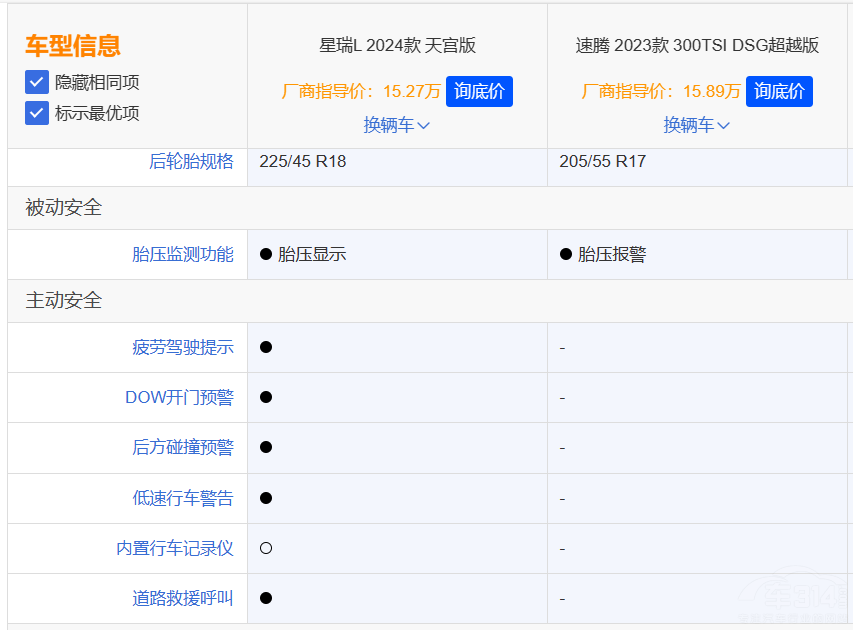This screenshot has height=630, width=853.
Task: Click the 后轮胎规格 parameter link
Action: 190,161
